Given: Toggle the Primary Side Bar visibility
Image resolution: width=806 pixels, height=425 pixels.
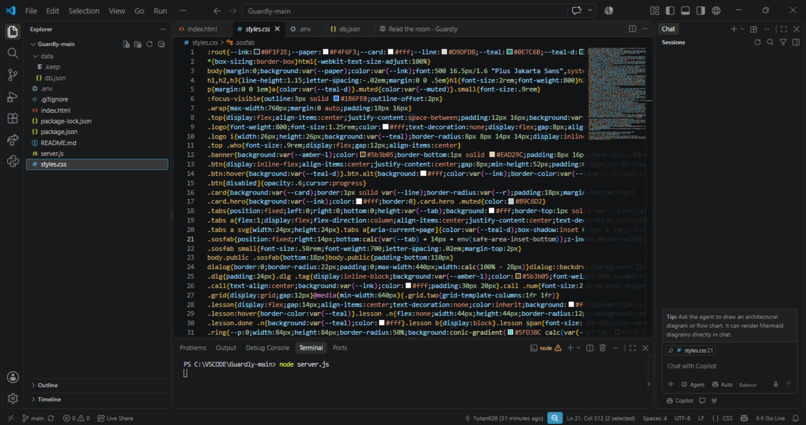Looking at the screenshot, I should [x=670, y=10].
